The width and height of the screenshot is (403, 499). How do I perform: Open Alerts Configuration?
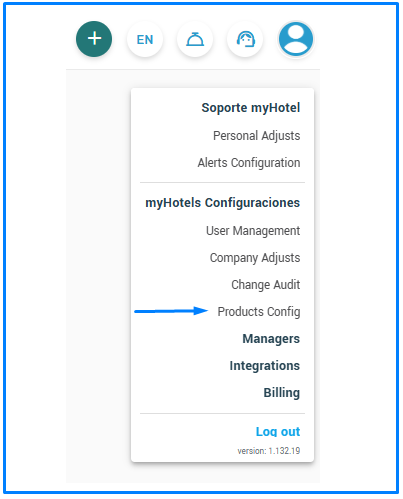249,163
